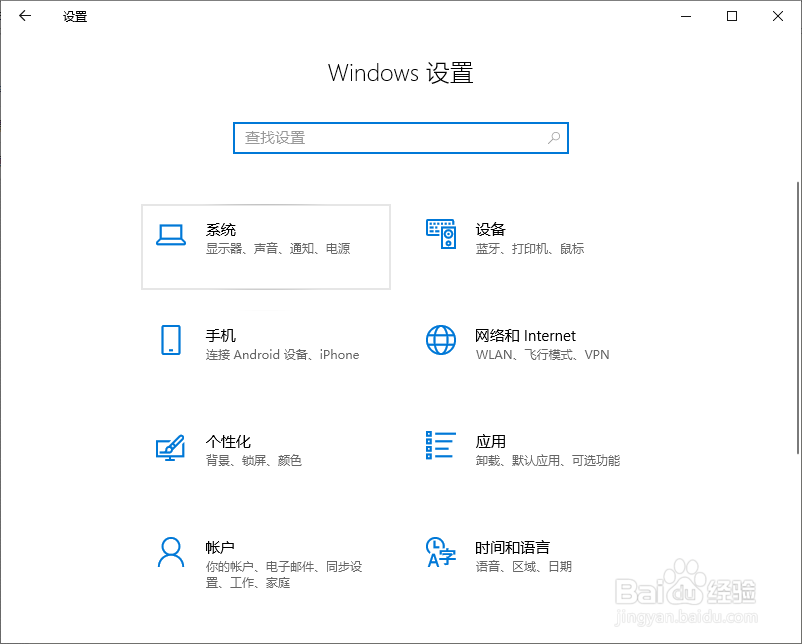
Task: Click the back arrow in the title bar
Action: (24, 16)
